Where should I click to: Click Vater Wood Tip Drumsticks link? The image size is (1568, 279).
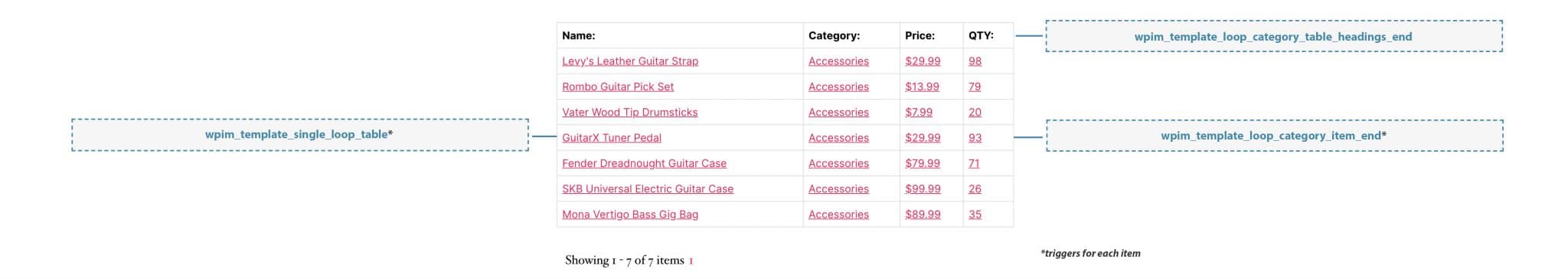pyautogui.click(x=629, y=112)
